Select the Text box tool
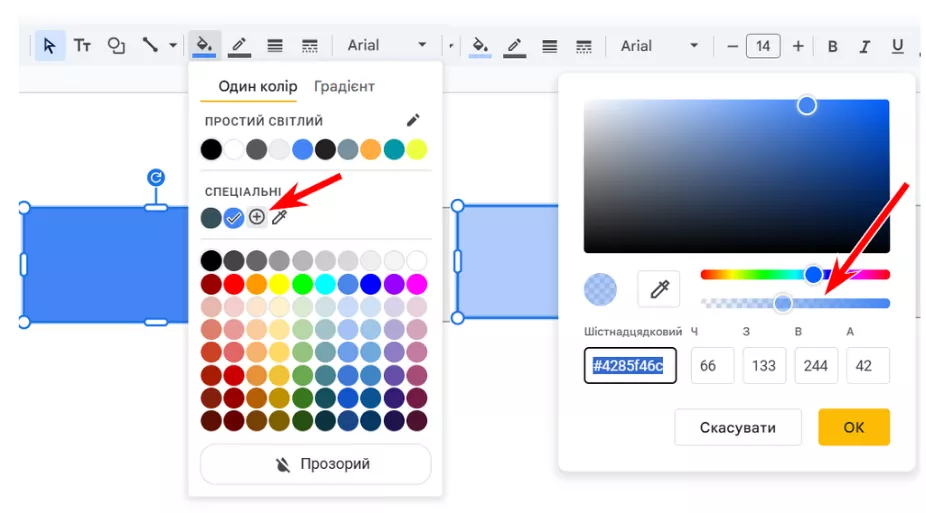 [83, 46]
